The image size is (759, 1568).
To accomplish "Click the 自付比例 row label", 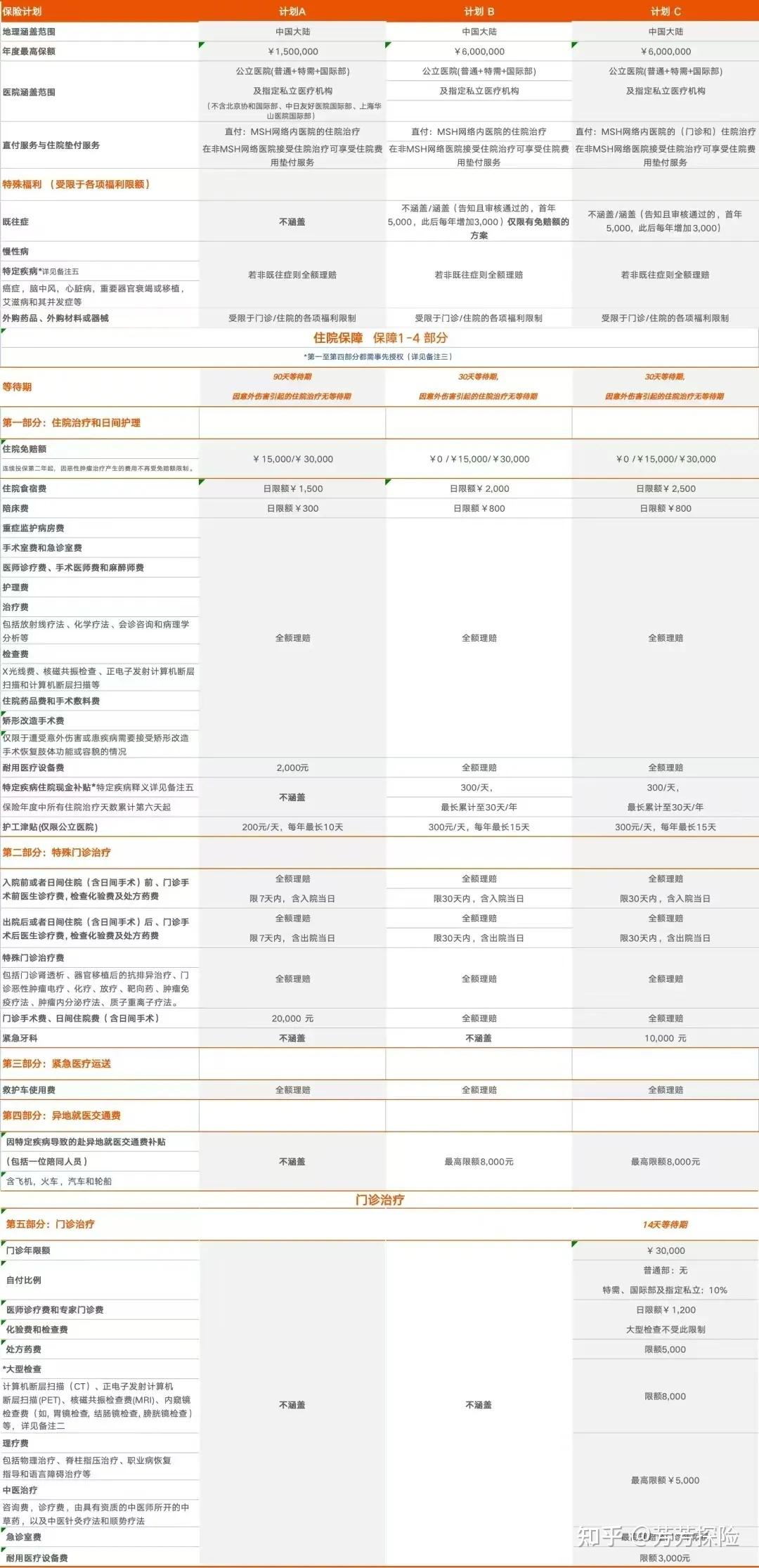I will [23, 1280].
